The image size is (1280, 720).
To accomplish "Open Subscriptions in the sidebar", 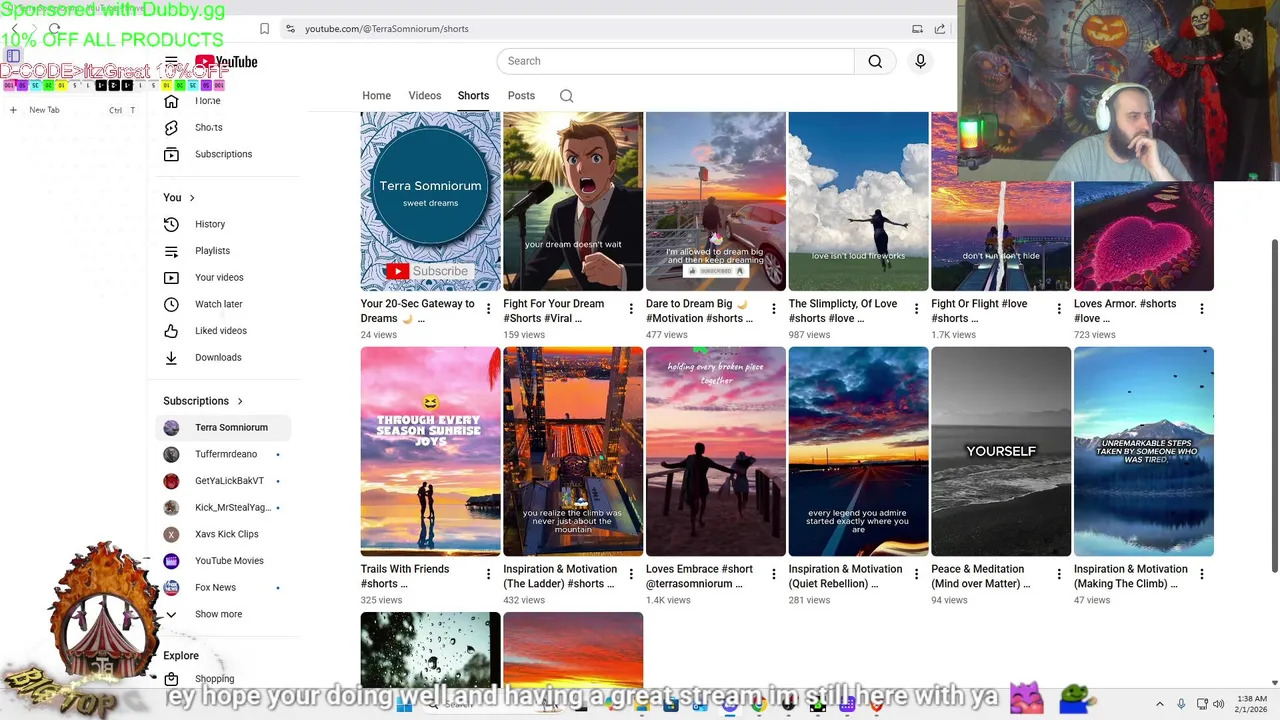I will pyautogui.click(x=223, y=154).
